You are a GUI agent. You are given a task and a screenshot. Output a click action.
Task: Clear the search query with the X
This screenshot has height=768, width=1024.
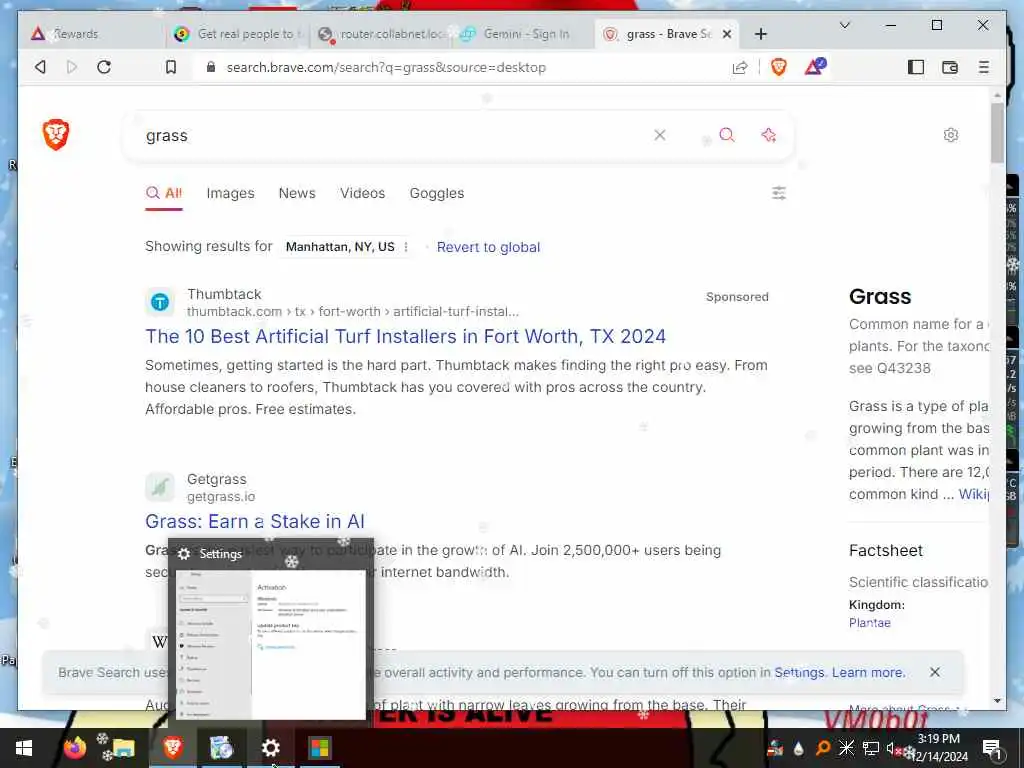pos(660,135)
